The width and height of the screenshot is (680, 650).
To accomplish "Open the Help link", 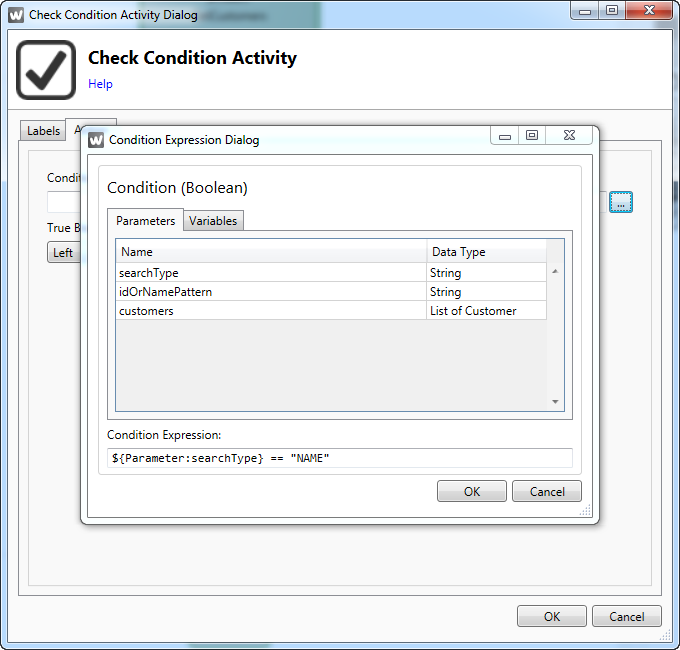I will click(x=100, y=84).
